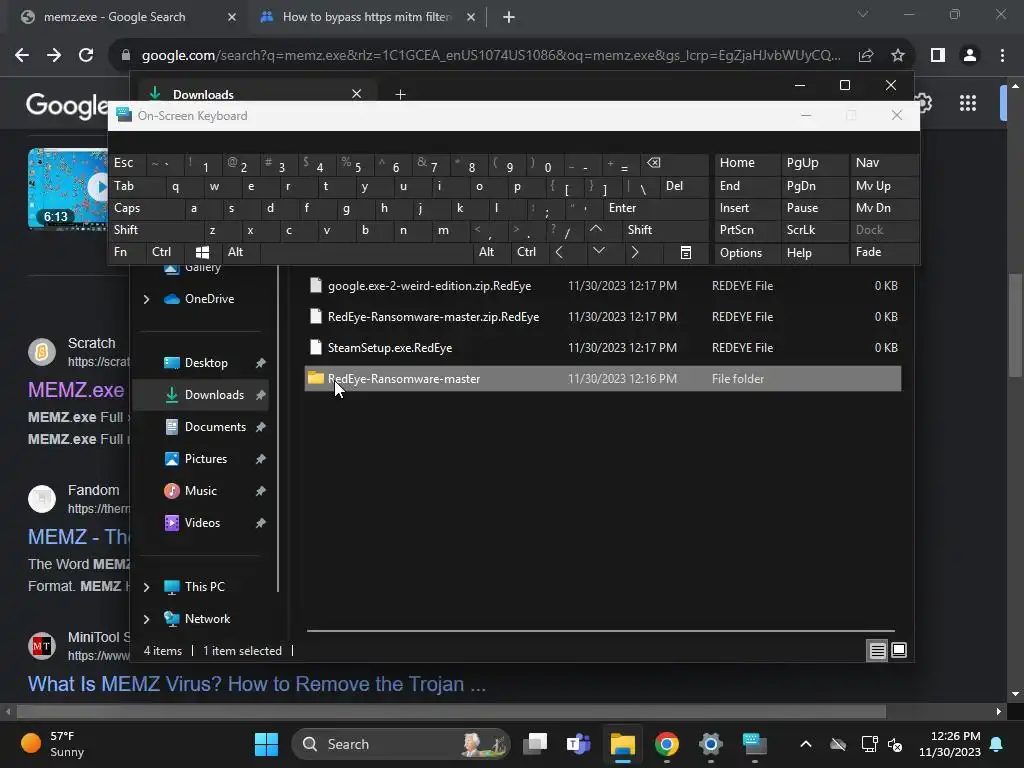The image size is (1024, 768).
Task: Select Desktop in the navigation pane
Action: pyautogui.click(x=205, y=363)
